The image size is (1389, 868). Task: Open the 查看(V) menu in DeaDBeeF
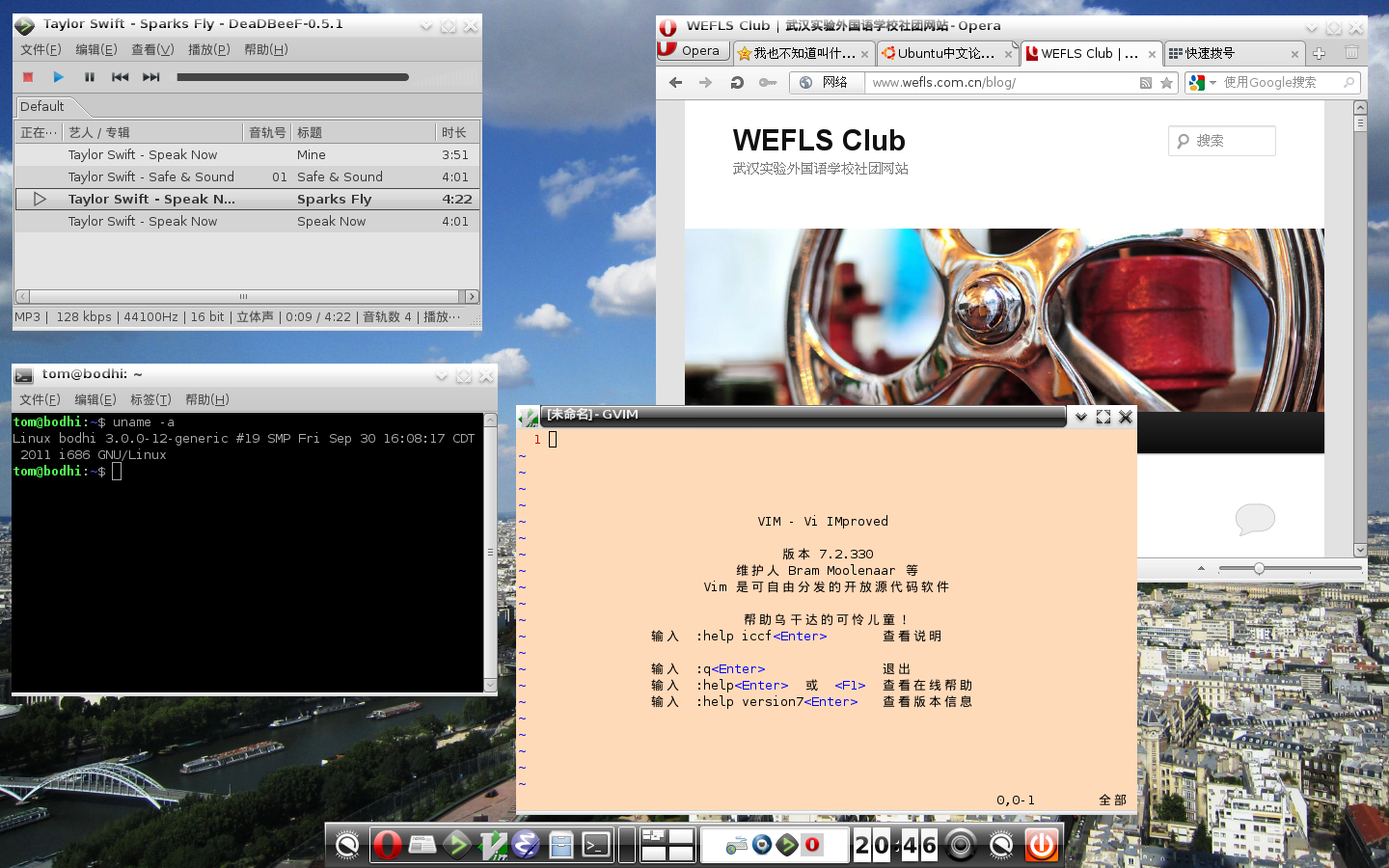[x=152, y=49]
